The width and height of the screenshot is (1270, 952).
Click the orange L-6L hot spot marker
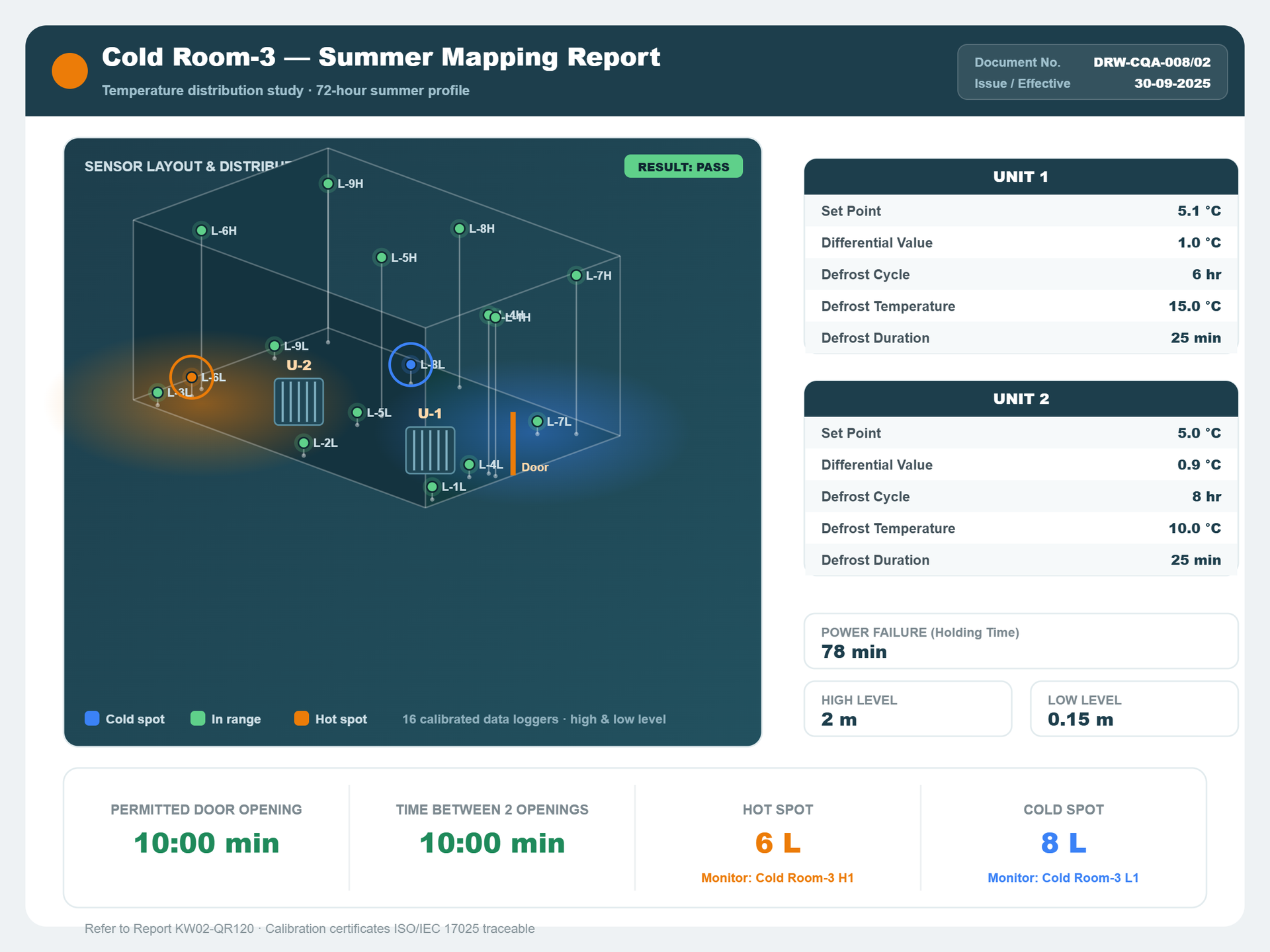point(191,377)
